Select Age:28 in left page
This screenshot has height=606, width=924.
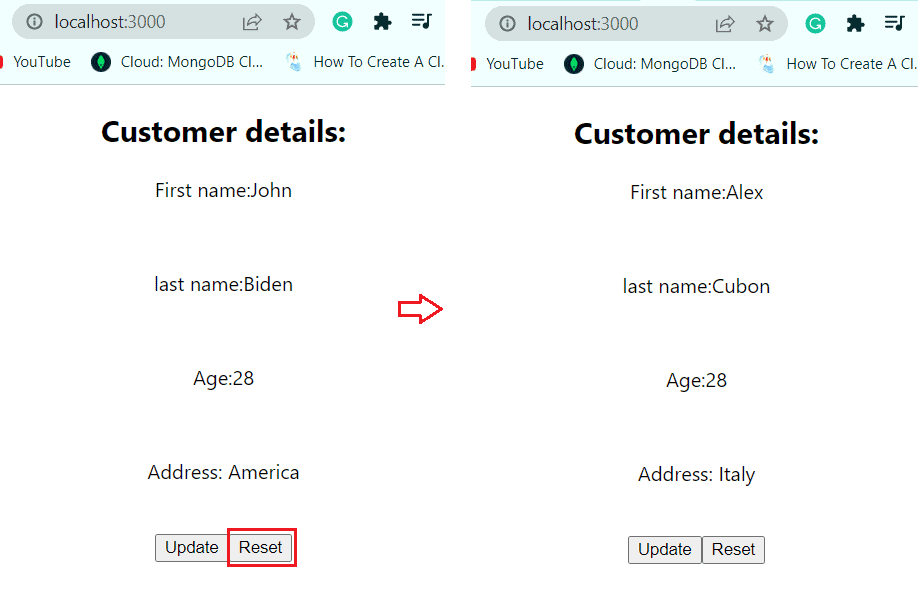(223, 378)
